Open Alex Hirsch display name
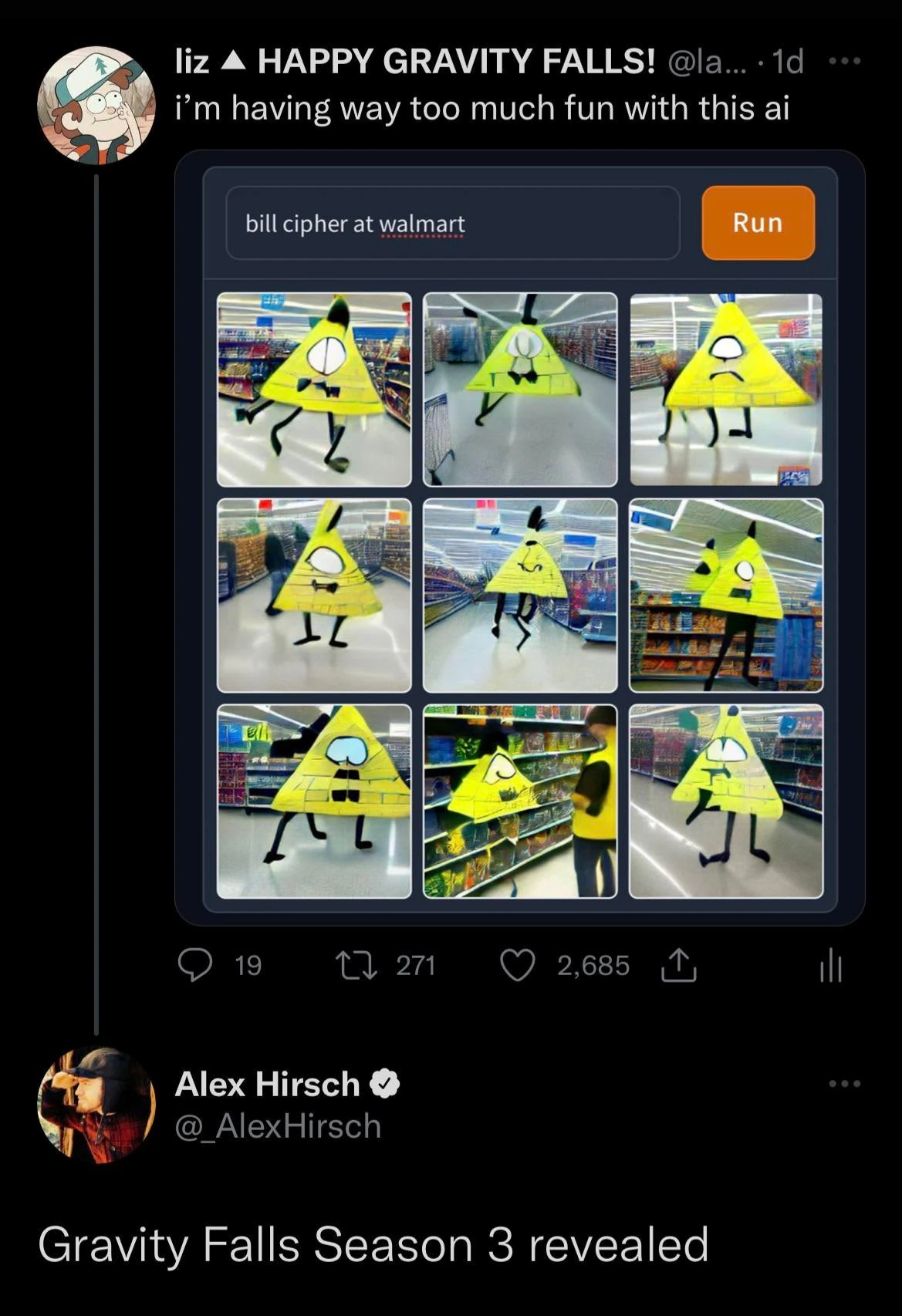Screen dimensions: 902x1316 click(268, 1084)
